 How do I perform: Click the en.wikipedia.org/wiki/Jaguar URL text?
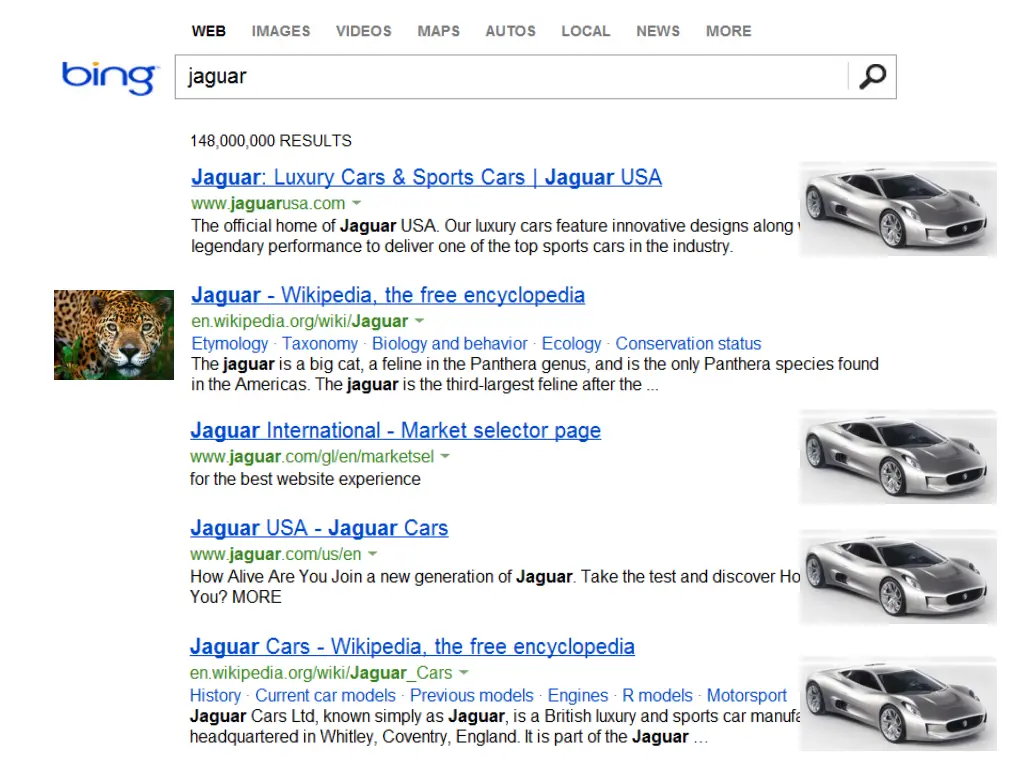click(x=299, y=321)
